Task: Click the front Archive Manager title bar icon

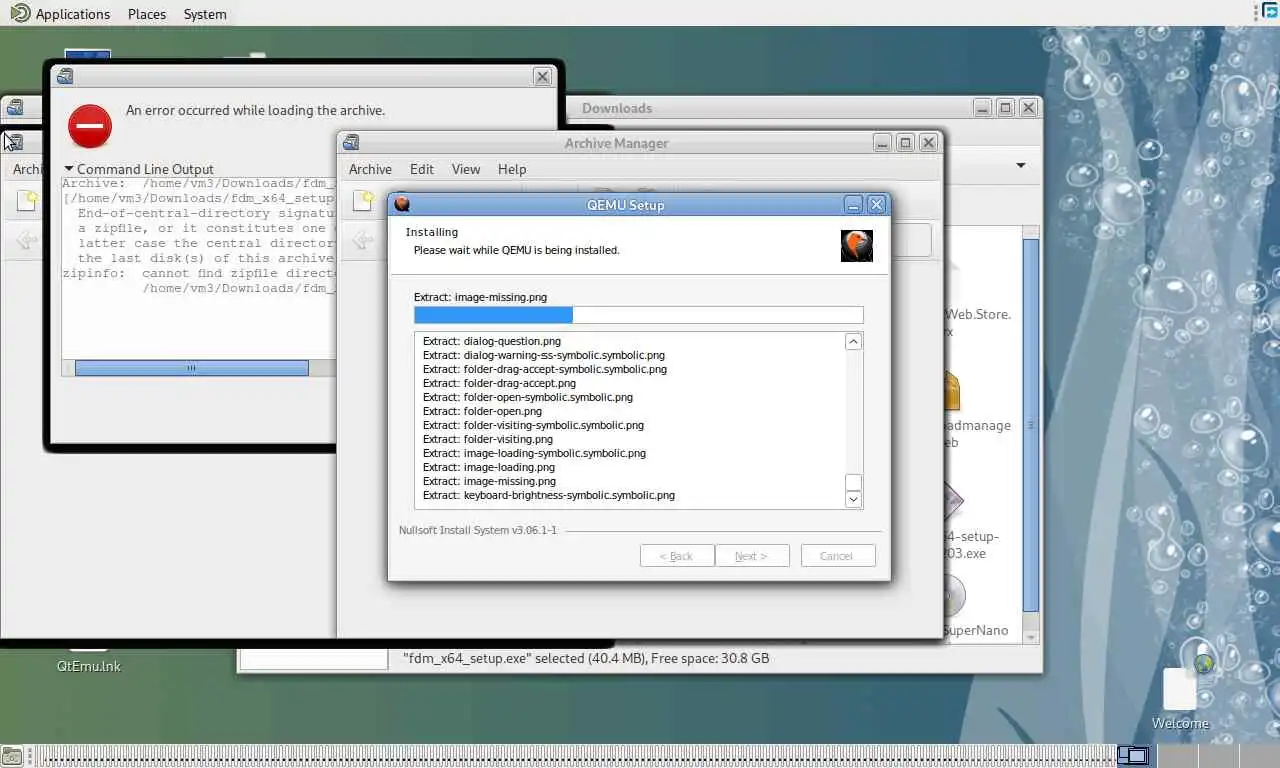Action: pos(351,143)
